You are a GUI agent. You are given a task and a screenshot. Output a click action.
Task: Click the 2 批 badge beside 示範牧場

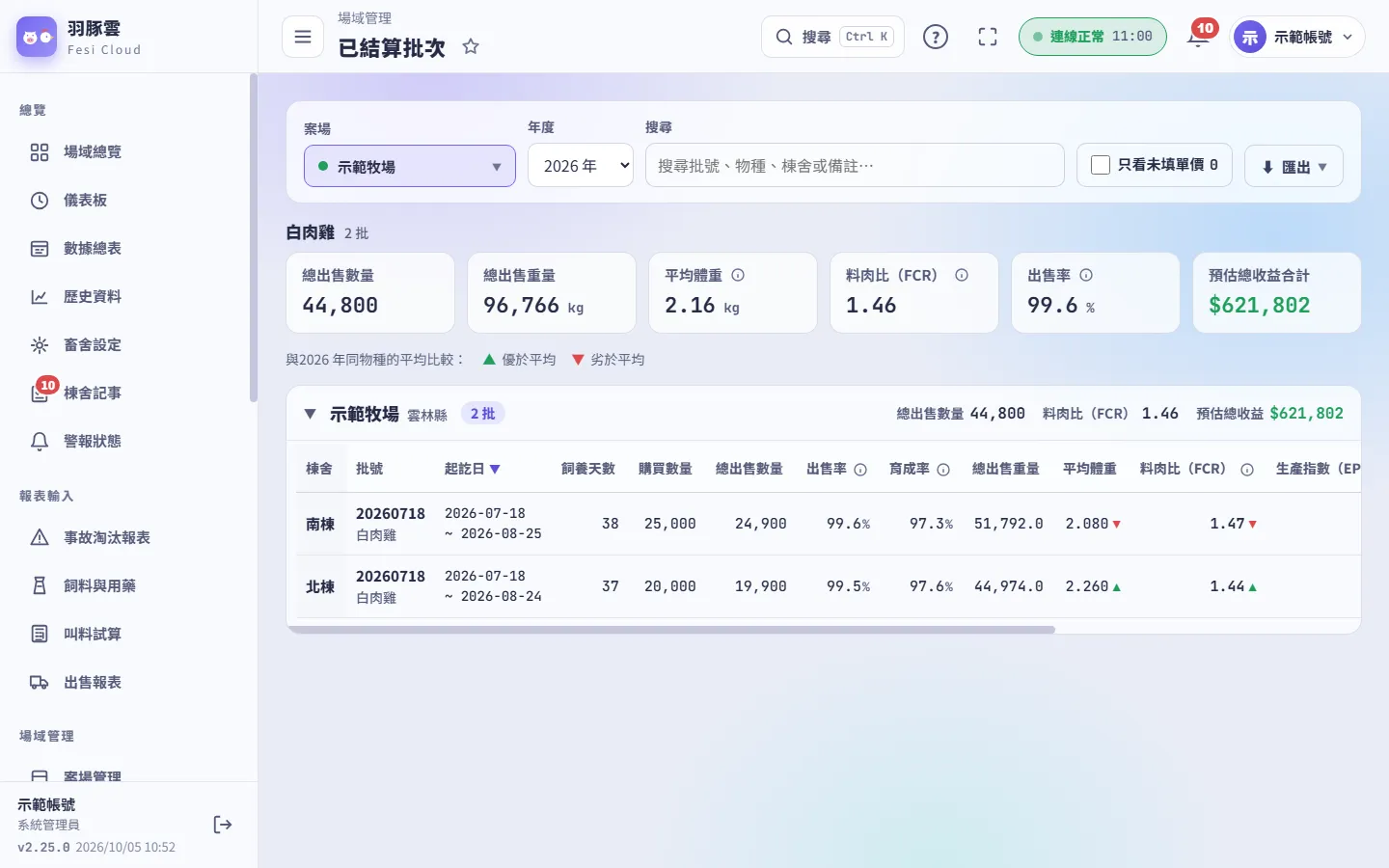[482, 414]
